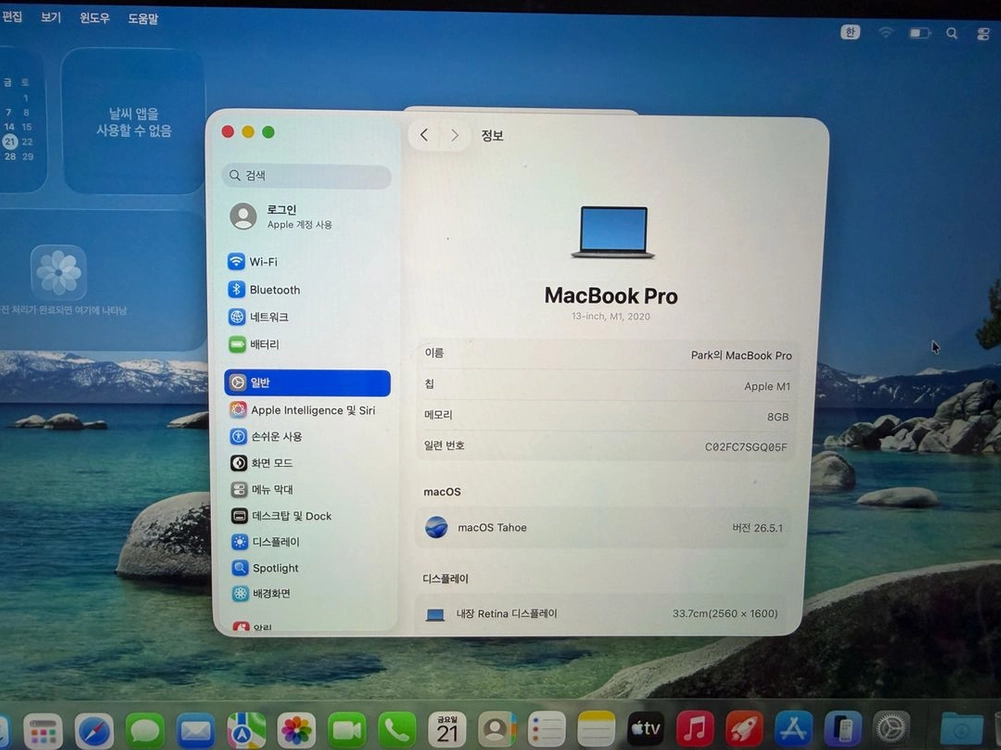Open FaceTime from the Dock
The width and height of the screenshot is (1001, 750).
[347, 730]
